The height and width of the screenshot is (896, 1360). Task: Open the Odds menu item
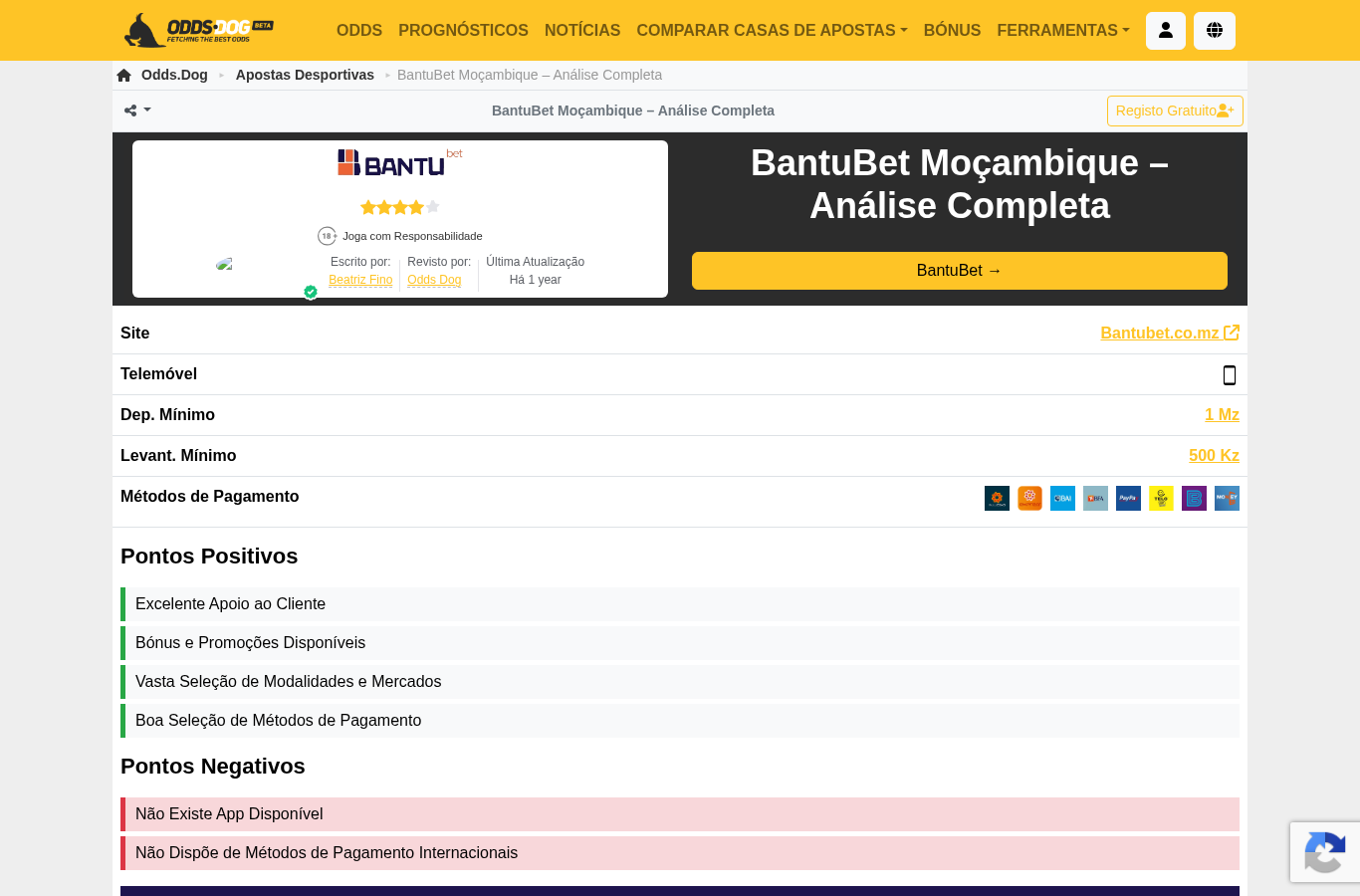[x=359, y=31]
